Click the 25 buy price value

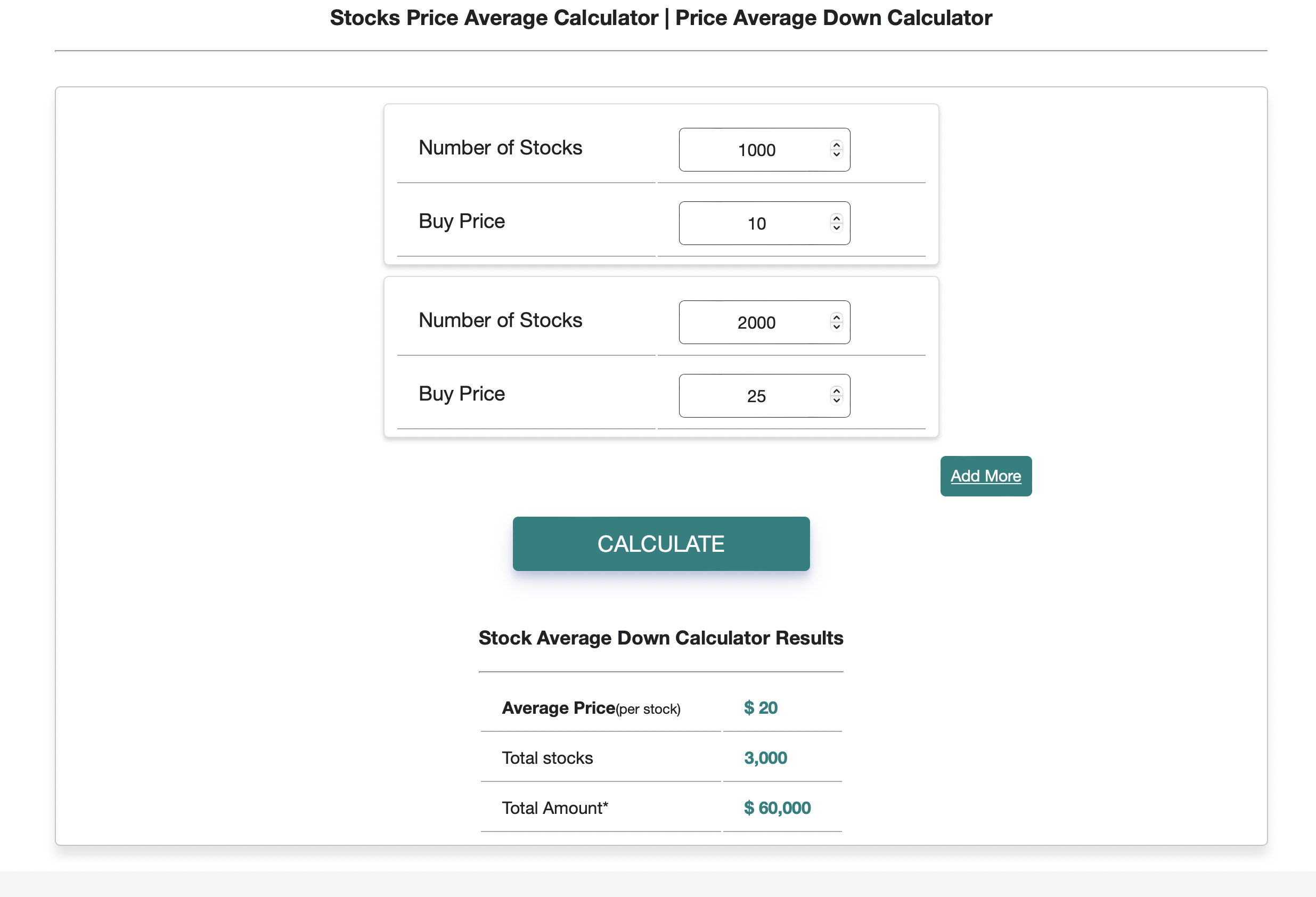coord(758,396)
